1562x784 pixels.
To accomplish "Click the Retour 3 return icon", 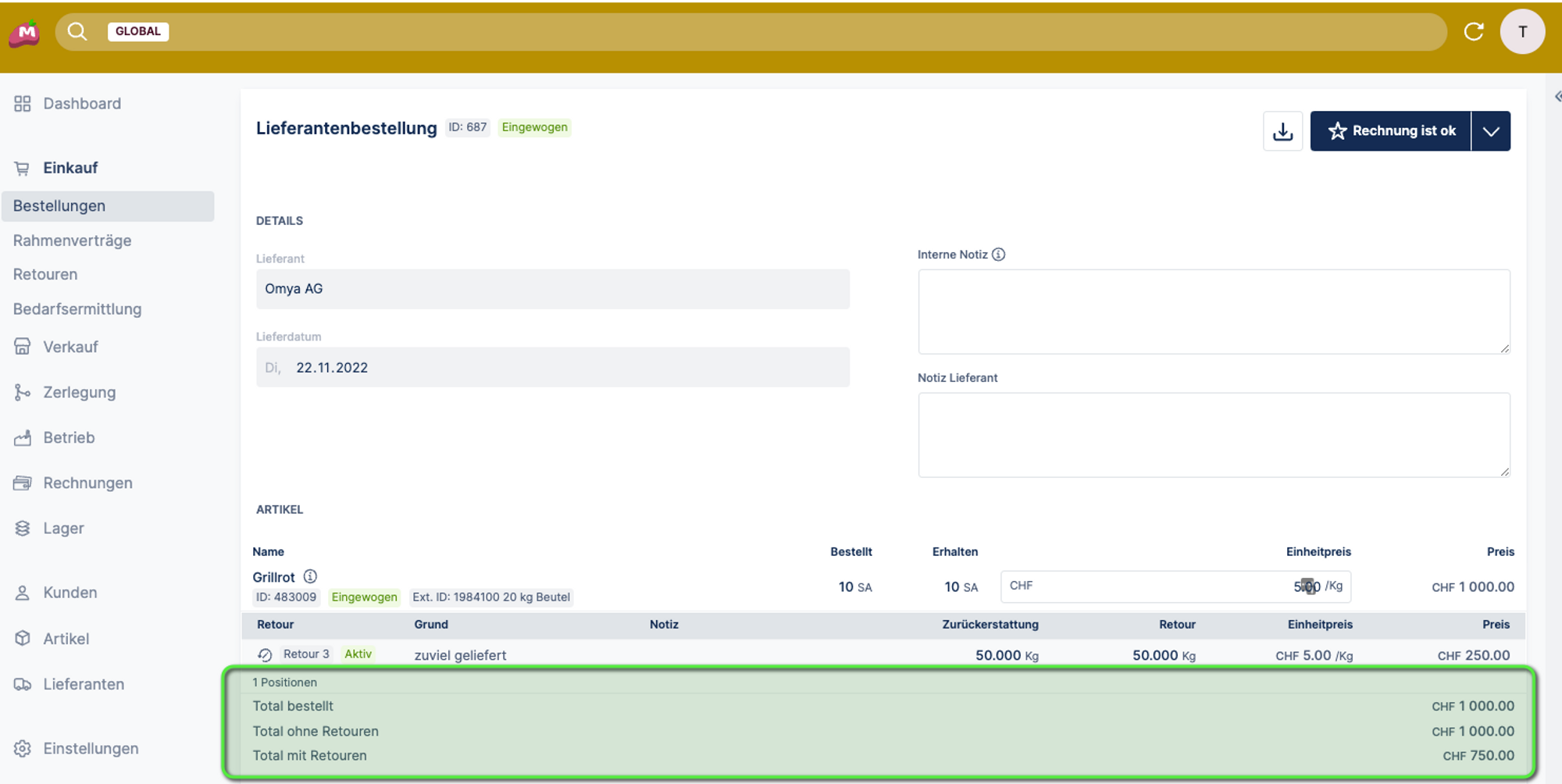I will pyautogui.click(x=265, y=654).
